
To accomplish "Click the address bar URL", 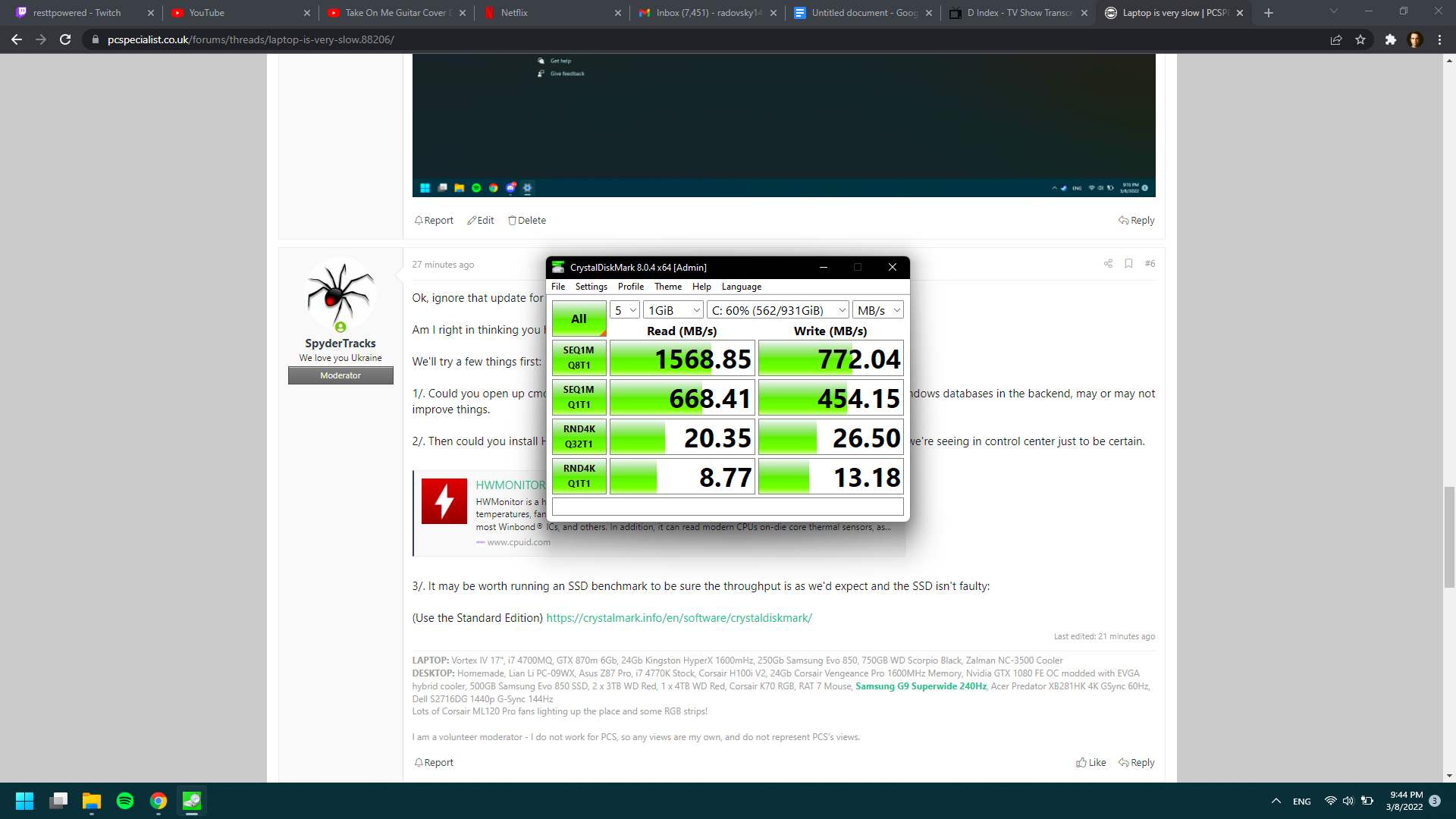I will coord(251,39).
